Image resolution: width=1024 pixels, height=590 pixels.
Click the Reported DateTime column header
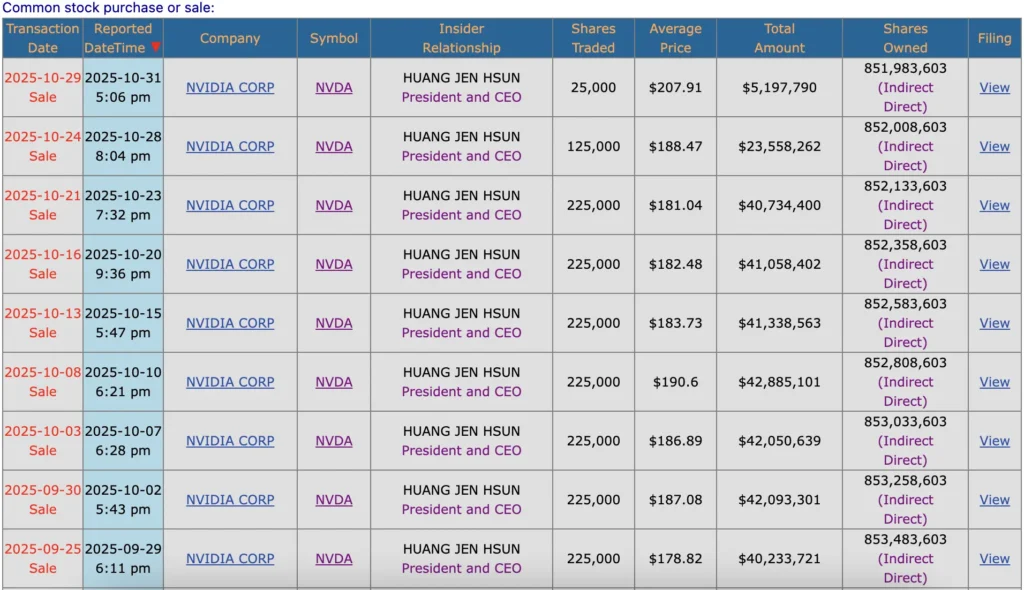point(122,38)
